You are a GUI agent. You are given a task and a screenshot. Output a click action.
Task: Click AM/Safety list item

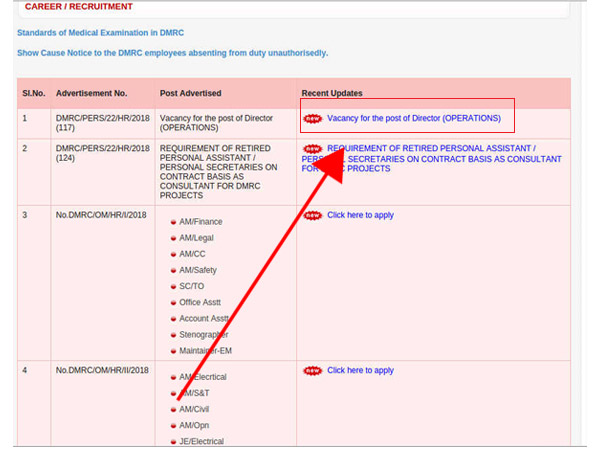(198, 270)
